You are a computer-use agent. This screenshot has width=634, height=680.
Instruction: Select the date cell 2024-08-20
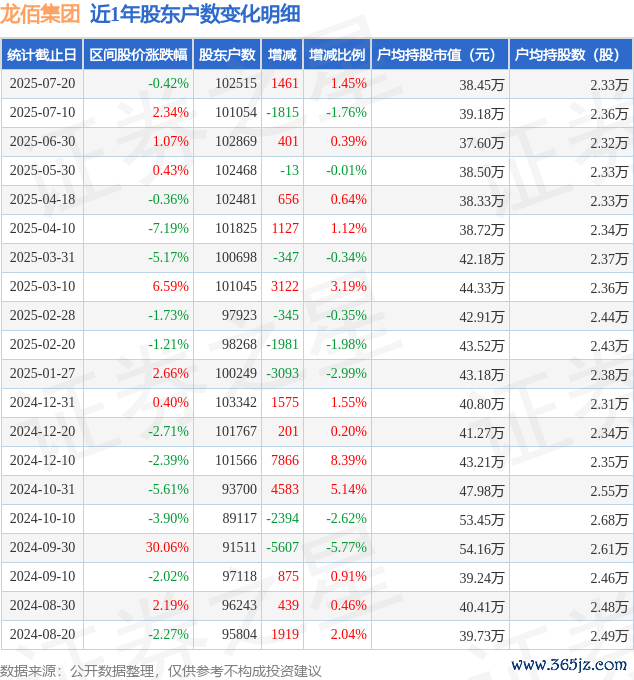pyautogui.click(x=42, y=634)
